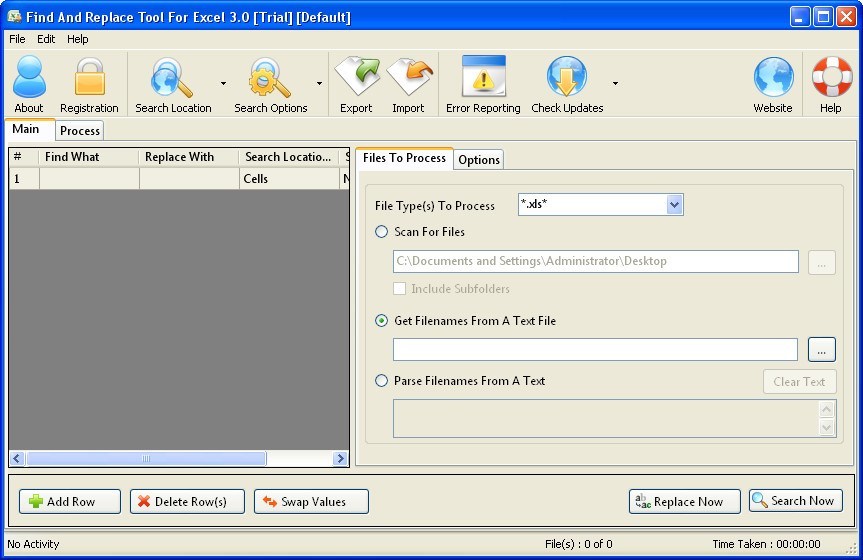Click the text file path input field

[595, 350]
